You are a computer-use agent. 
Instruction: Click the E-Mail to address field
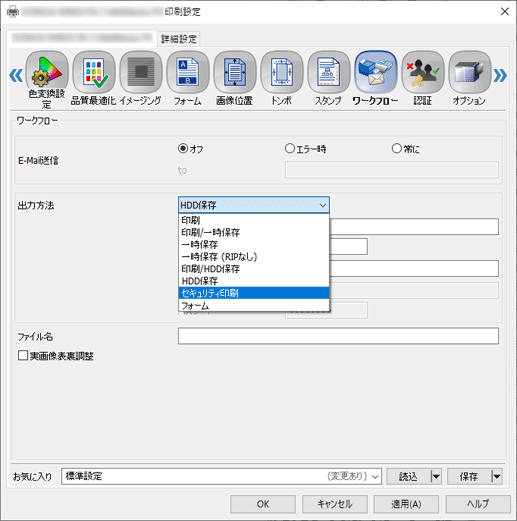392,170
